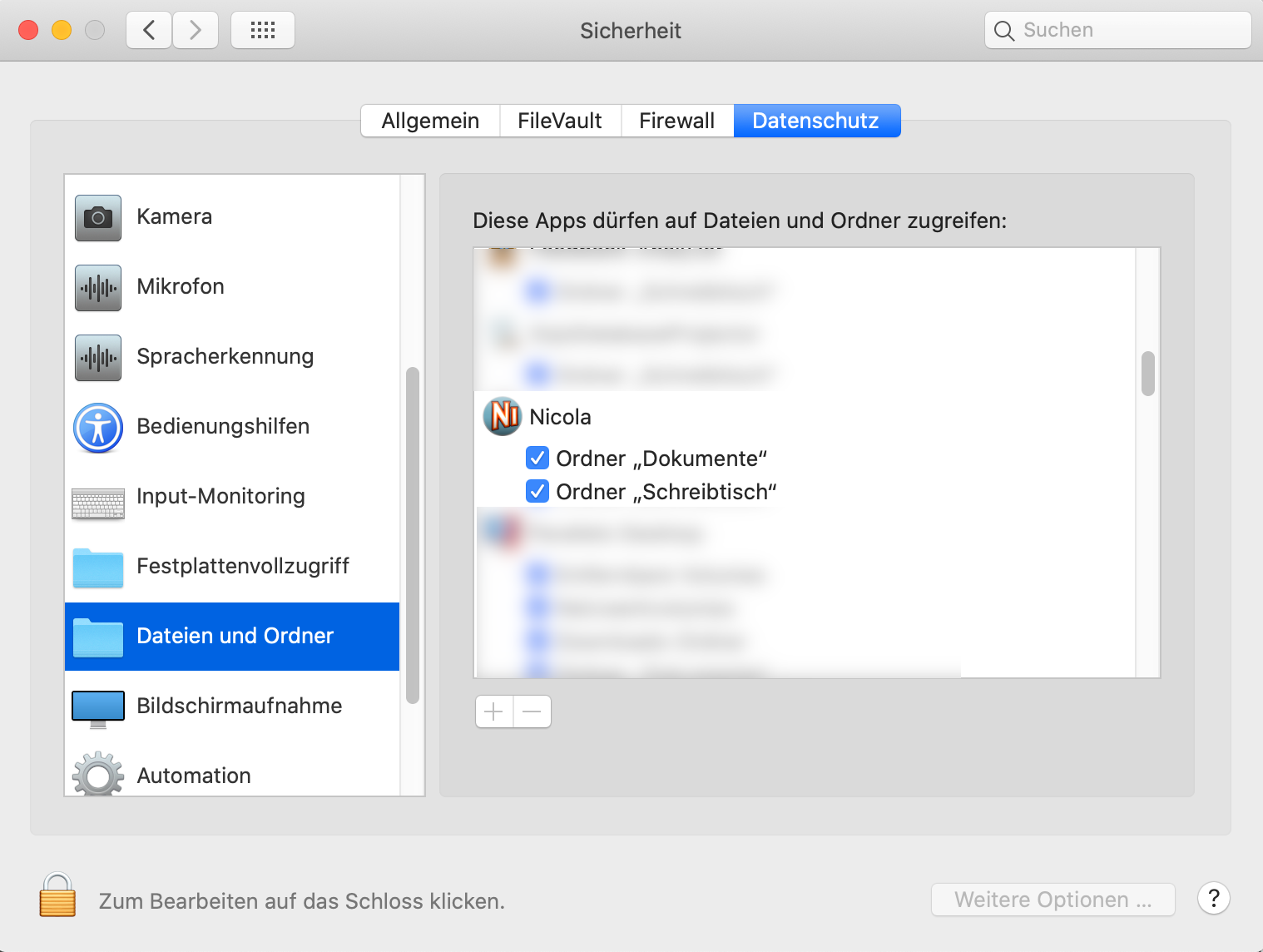Viewport: 1263px width, 952px height.
Task: Select Bildschirmaufnahme monitor icon
Action: point(98,707)
